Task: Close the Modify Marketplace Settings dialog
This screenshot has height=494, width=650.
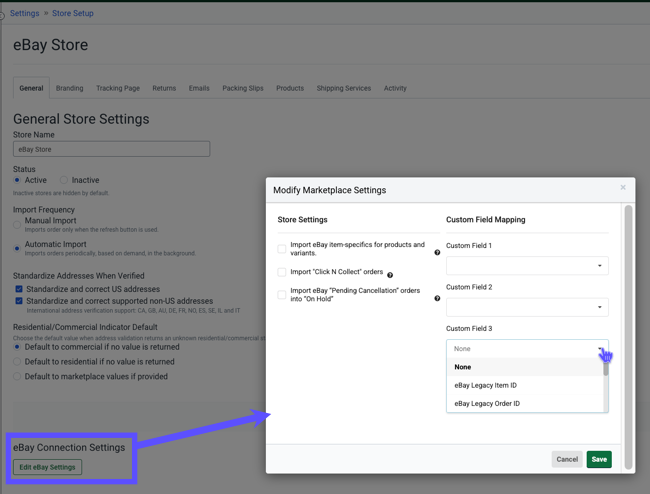Action: (623, 187)
